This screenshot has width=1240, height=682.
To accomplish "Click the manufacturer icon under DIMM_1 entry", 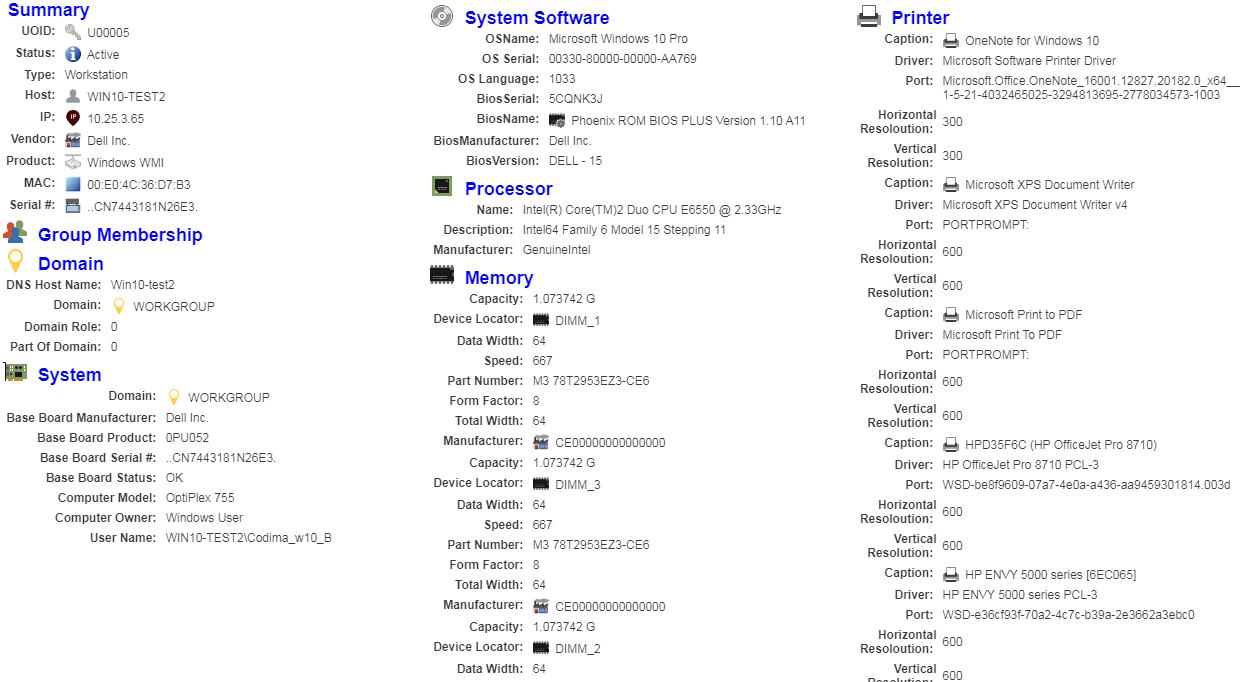I will [x=541, y=442].
